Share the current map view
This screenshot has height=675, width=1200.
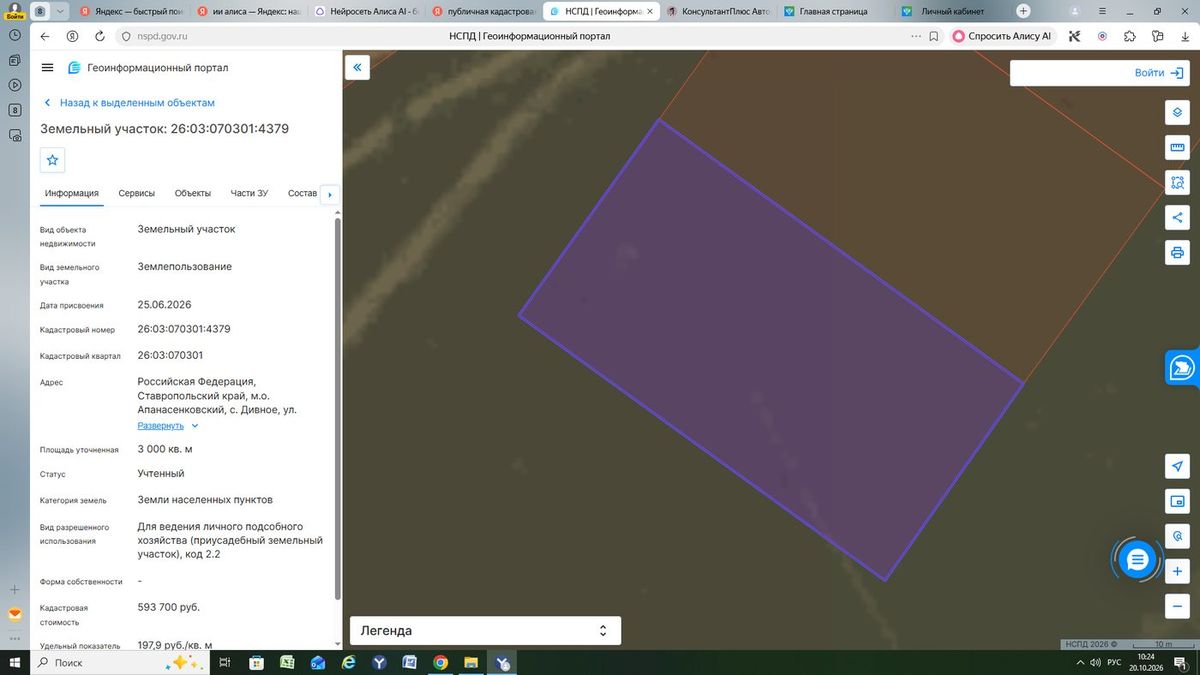[x=1177, y=217]
